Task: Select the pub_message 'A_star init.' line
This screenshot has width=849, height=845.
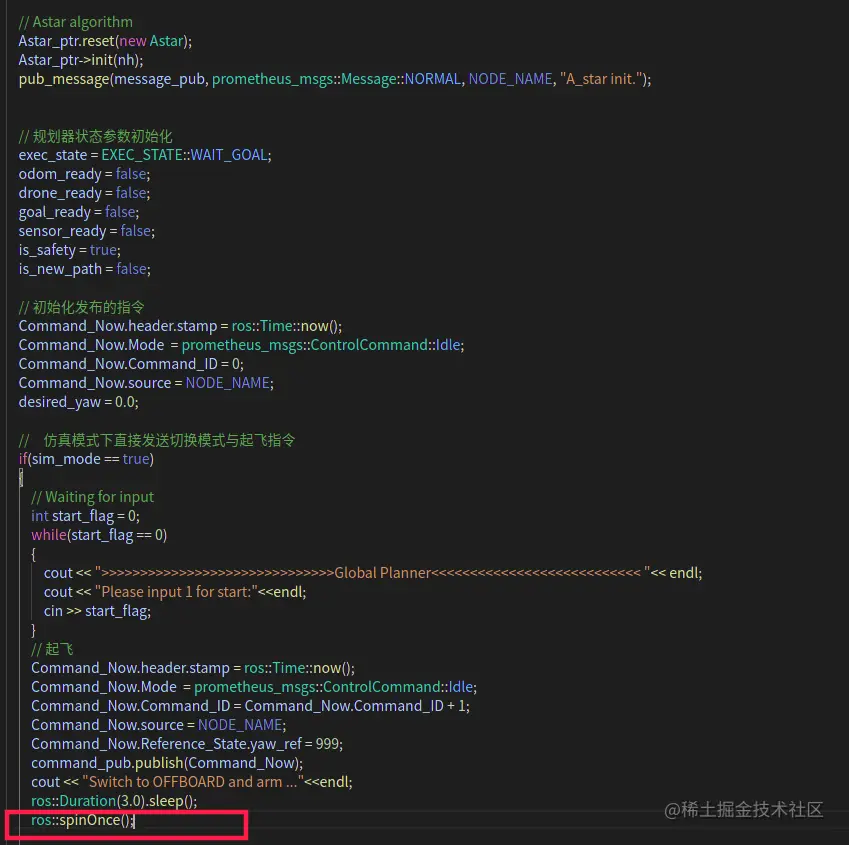Action: tap(335, 79)
